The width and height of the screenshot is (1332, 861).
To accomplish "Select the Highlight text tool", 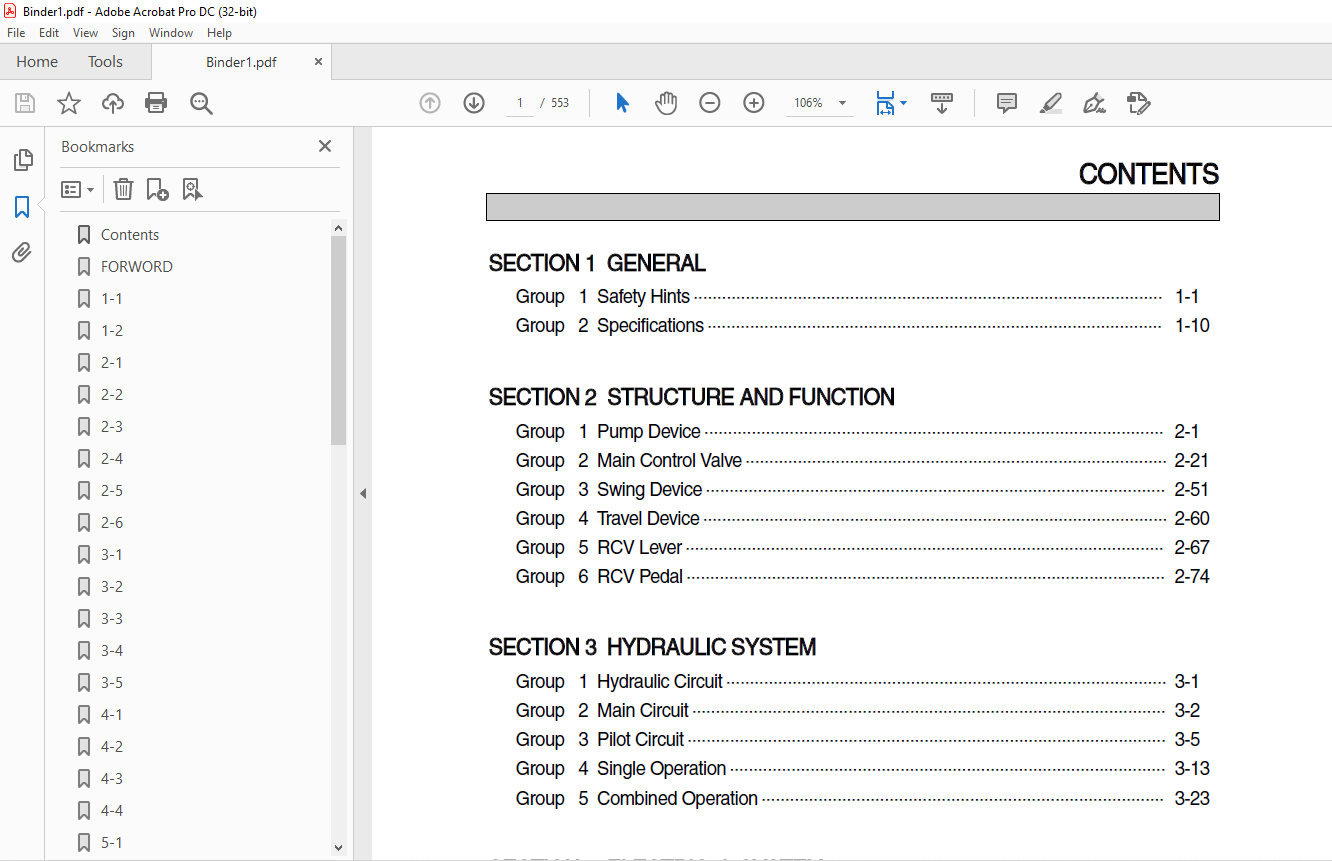I will coord(1050,103).
